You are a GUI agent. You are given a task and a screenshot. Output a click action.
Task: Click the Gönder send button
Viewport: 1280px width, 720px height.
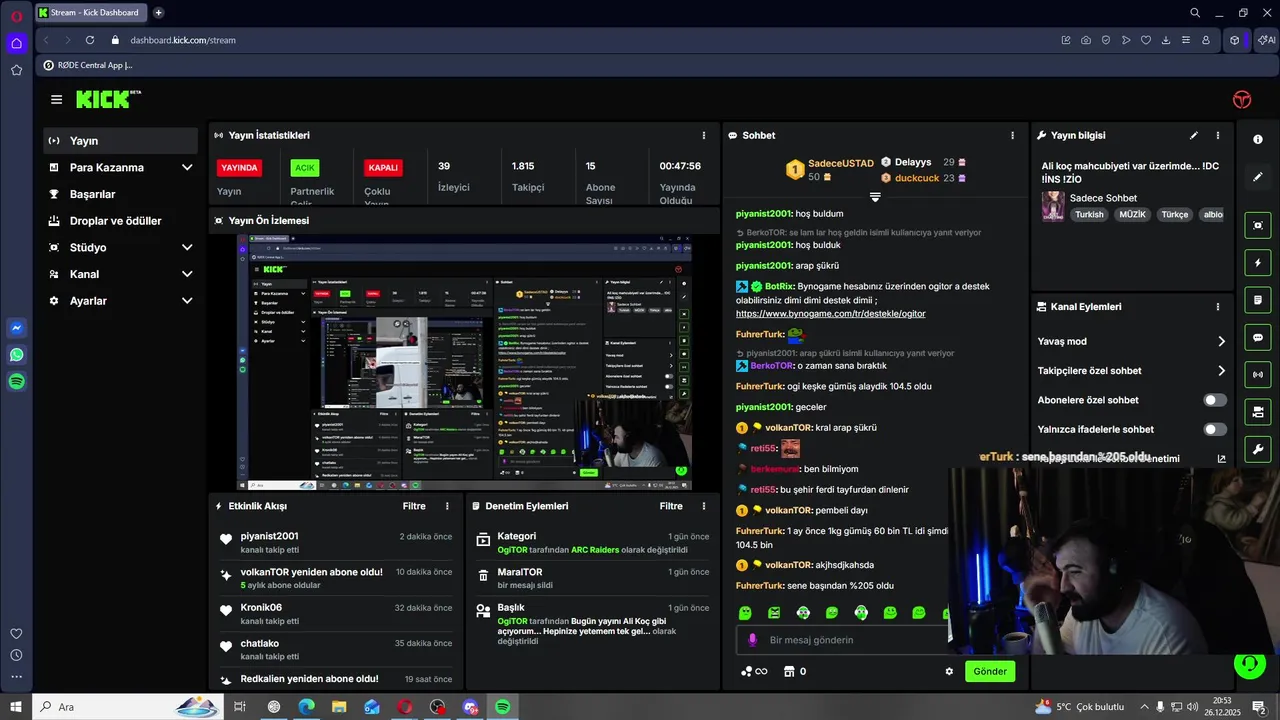coord(990,671)
